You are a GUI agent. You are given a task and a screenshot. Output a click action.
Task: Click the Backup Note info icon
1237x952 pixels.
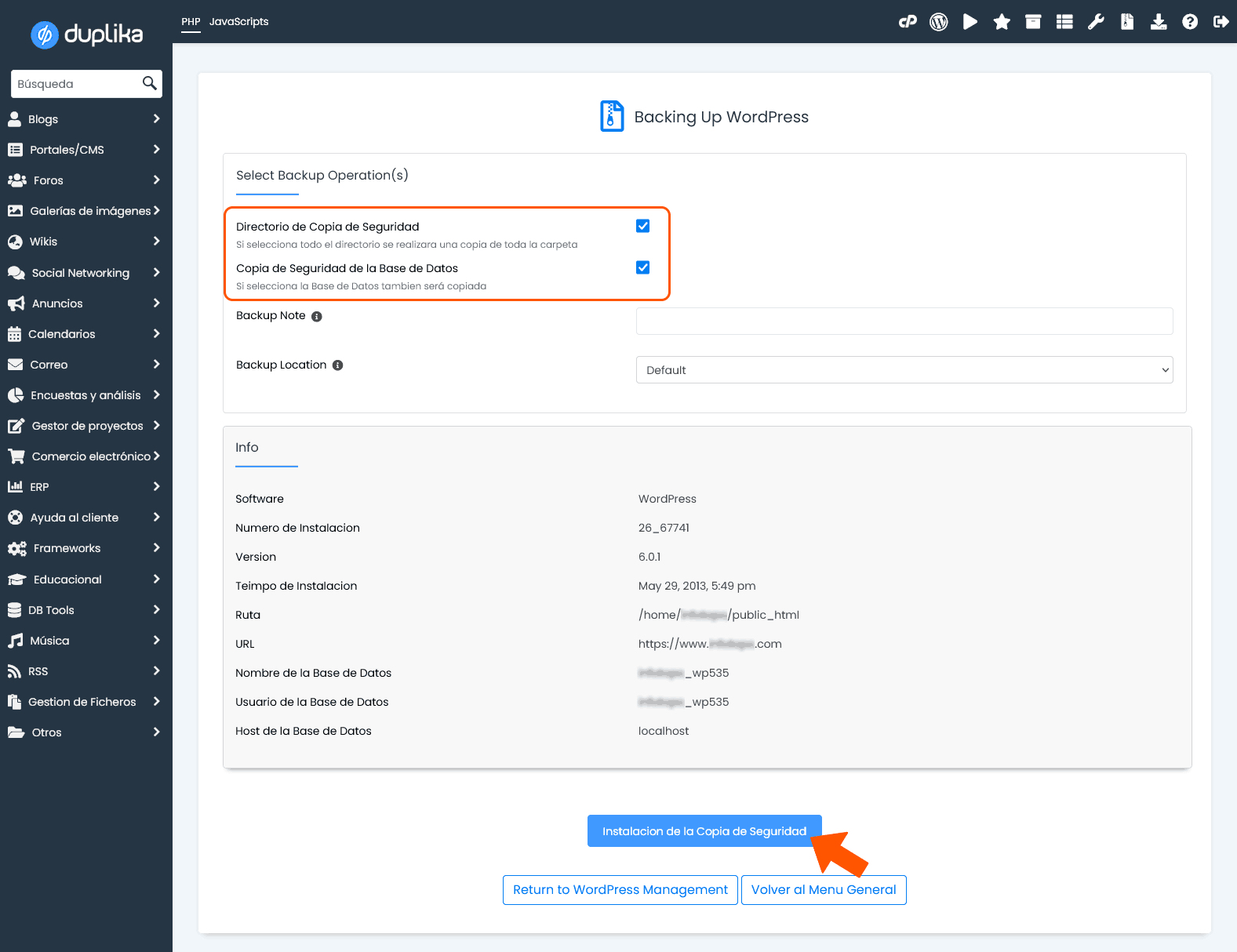click(317, 317)
